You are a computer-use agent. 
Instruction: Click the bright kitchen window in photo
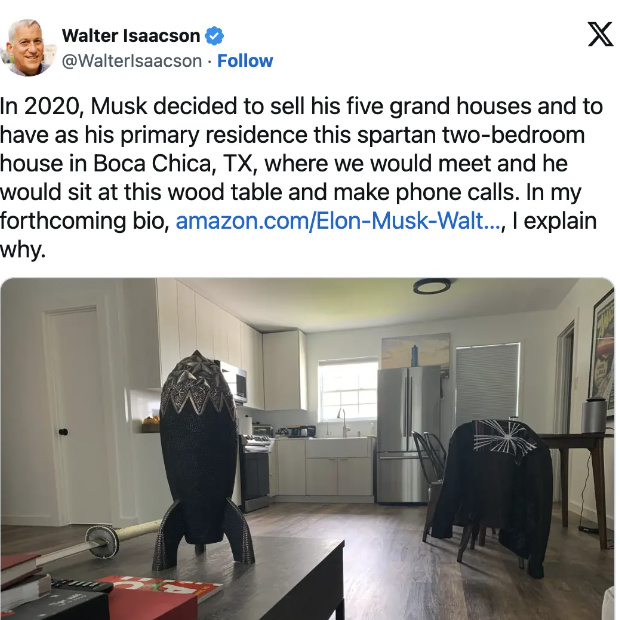click(348, 390)
